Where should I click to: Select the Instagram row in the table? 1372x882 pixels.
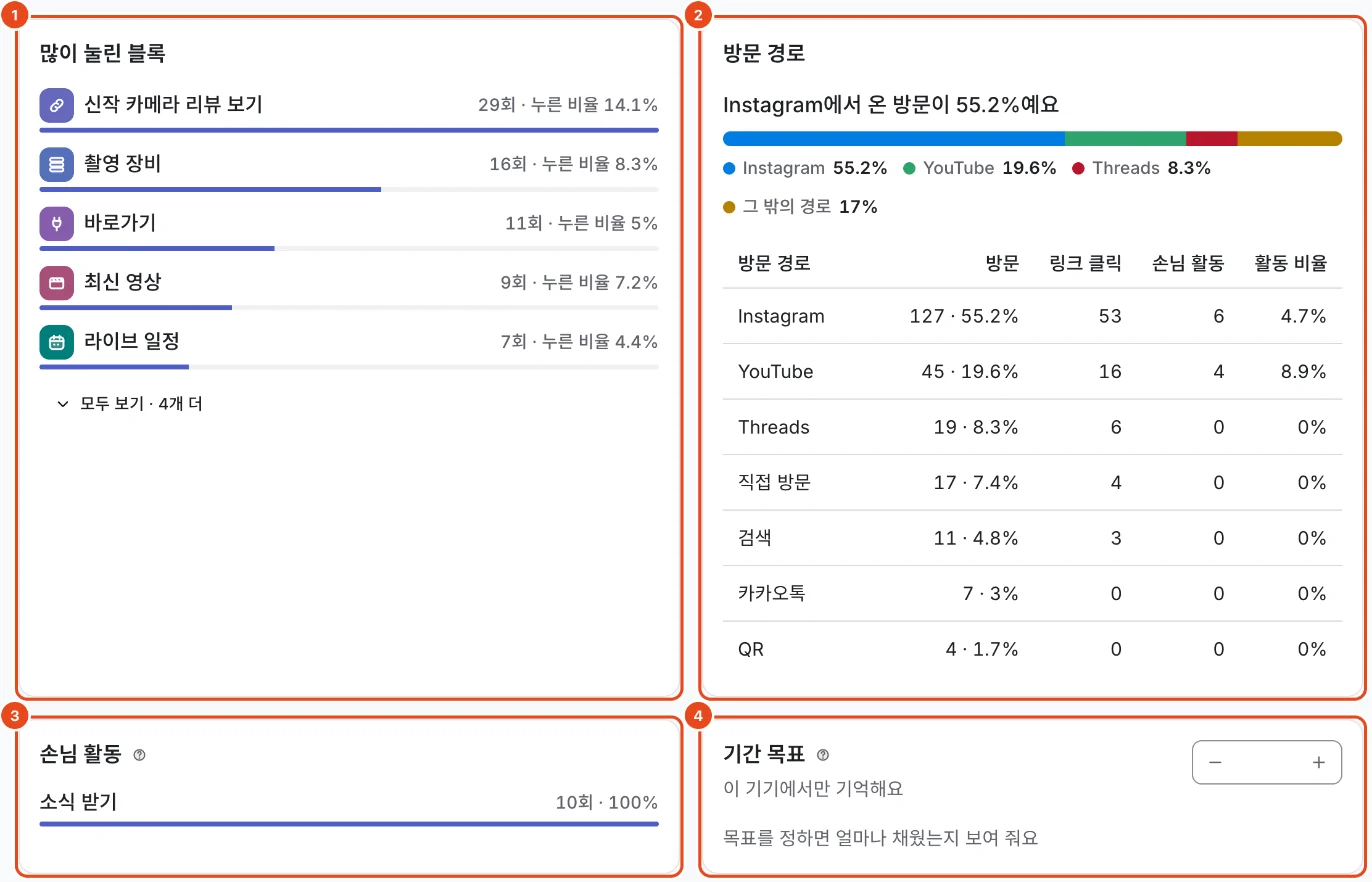point(1032,317)
